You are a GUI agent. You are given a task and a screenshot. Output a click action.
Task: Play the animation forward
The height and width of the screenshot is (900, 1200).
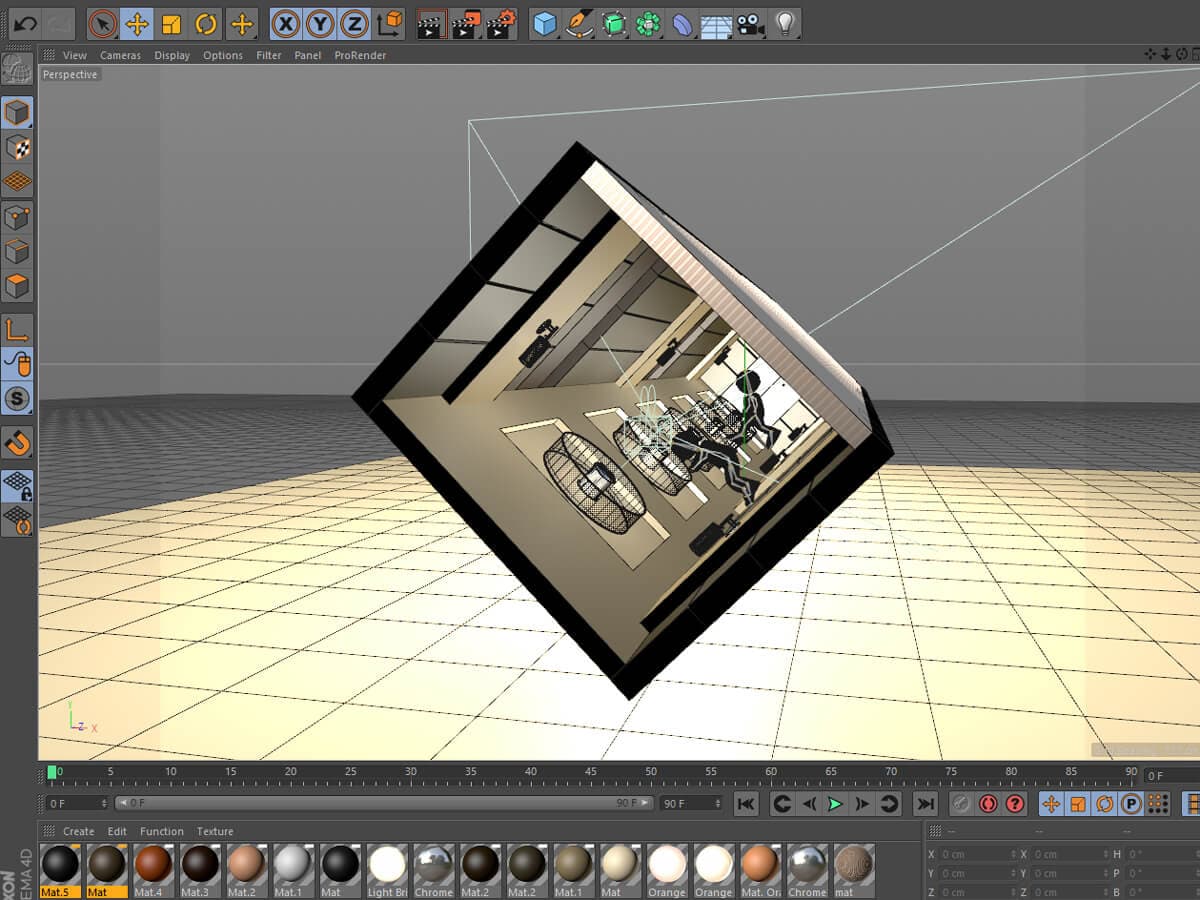pos(835,803)
